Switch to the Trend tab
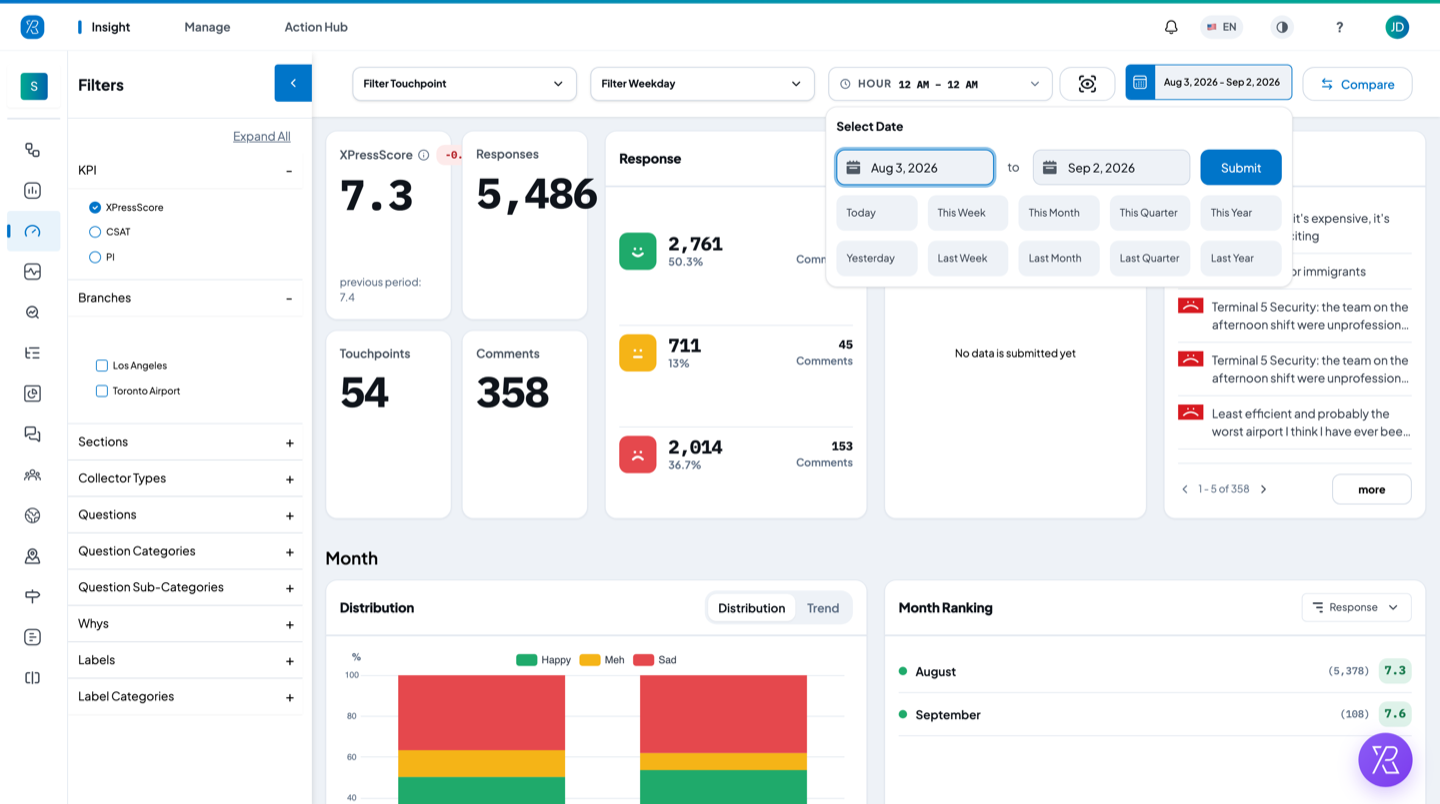1440x804 pixels. click(x=823, y=608)
